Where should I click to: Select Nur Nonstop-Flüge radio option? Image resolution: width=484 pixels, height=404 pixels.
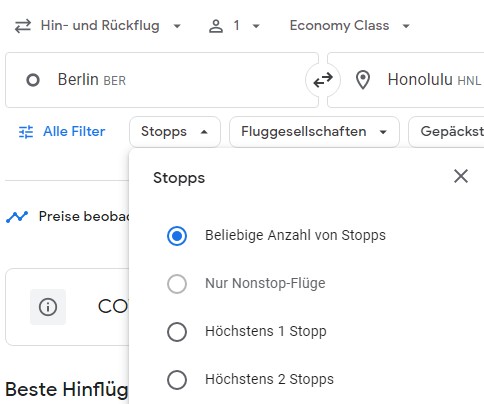coord(177,284)
